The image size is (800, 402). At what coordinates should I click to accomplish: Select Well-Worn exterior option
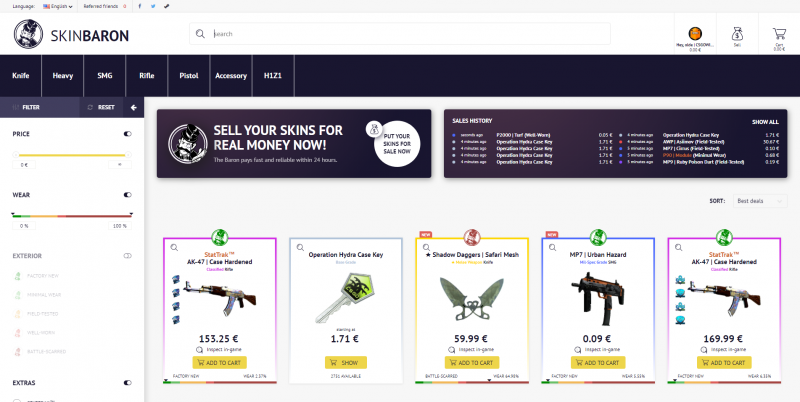pyautogui.click(x=34, y=333)
